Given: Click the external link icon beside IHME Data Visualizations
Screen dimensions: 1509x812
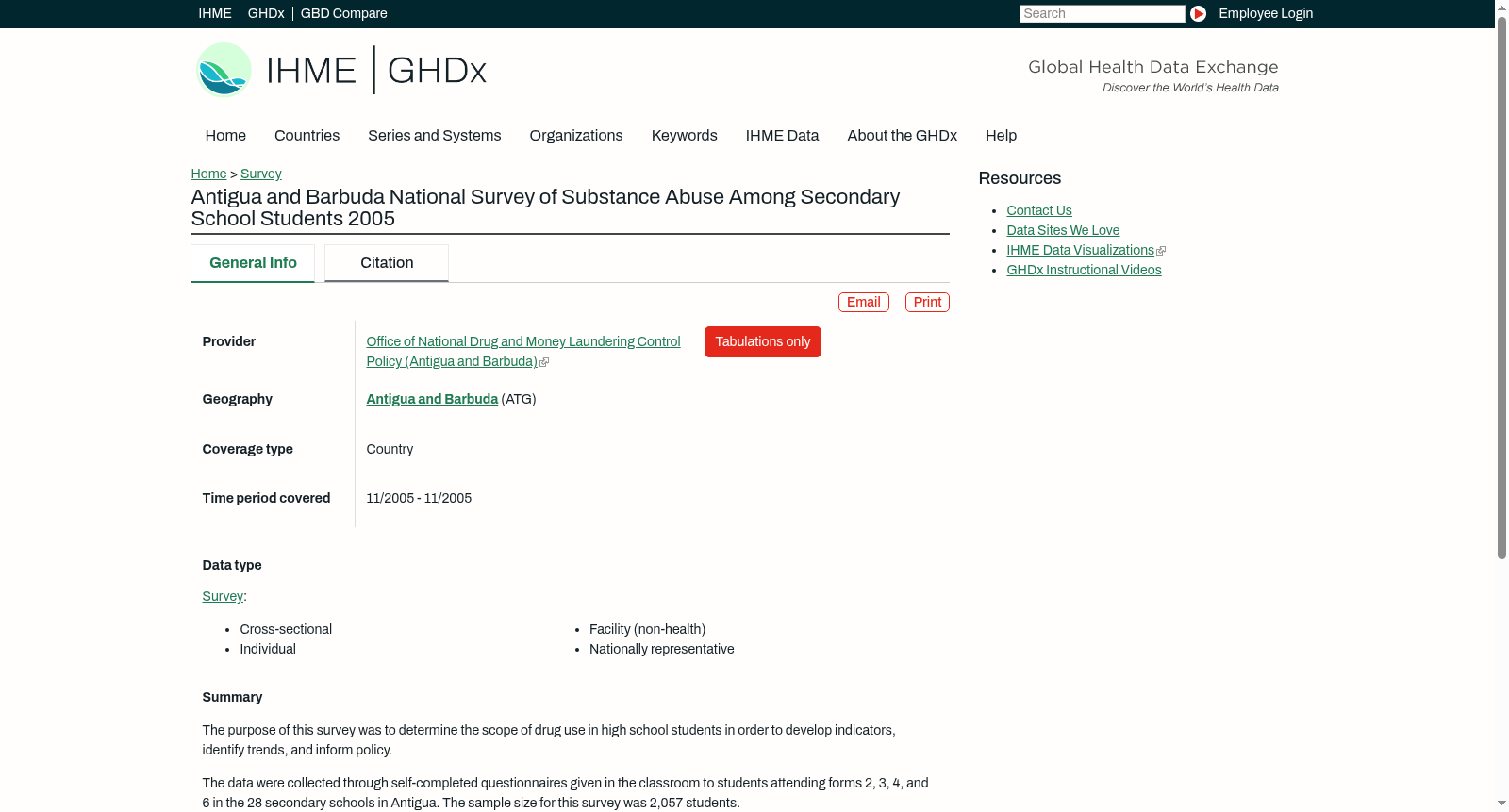Looking at the screenshot, I should pos(1161,251).
